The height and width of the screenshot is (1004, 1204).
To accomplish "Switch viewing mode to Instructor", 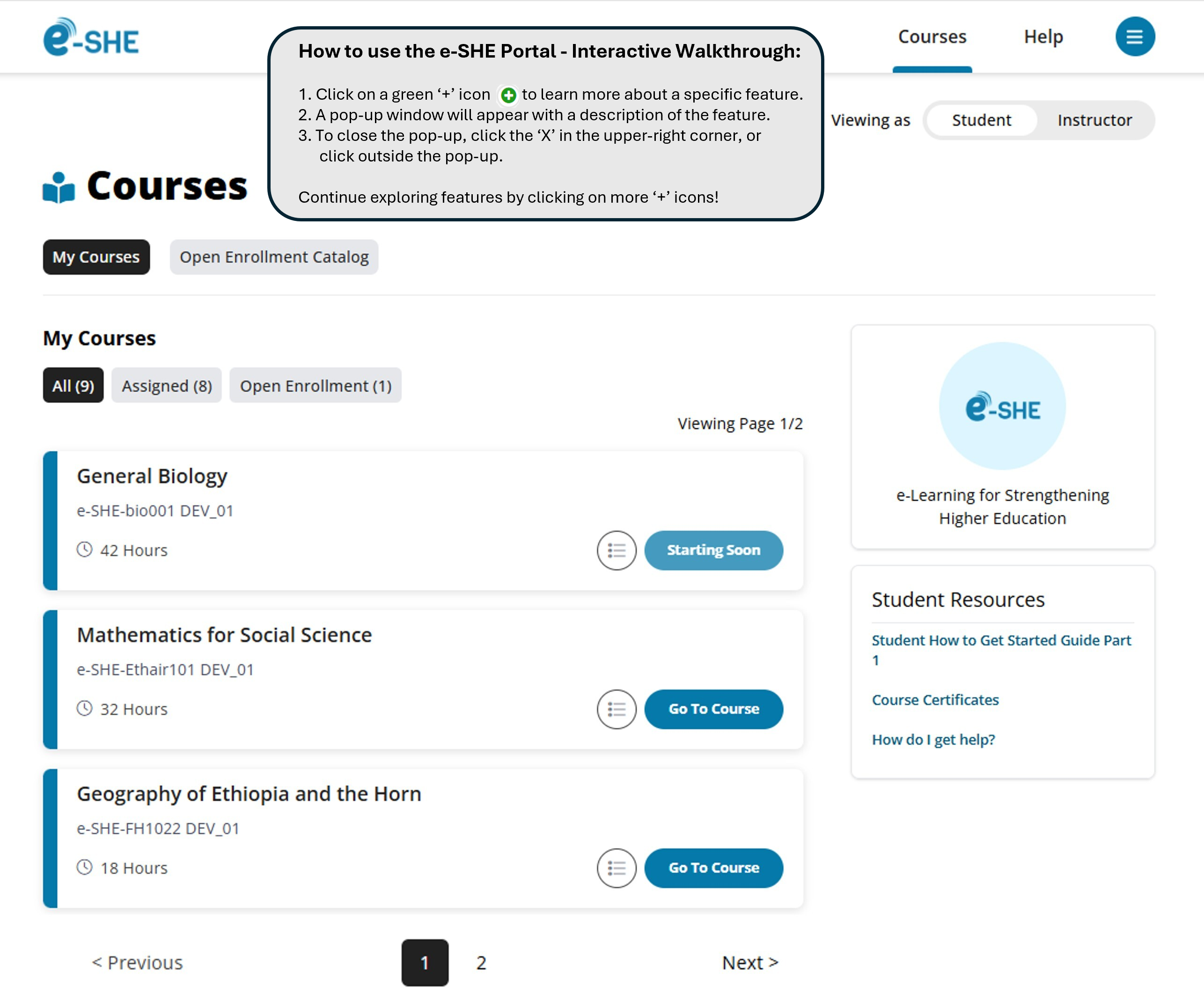I will point(1094,120).
